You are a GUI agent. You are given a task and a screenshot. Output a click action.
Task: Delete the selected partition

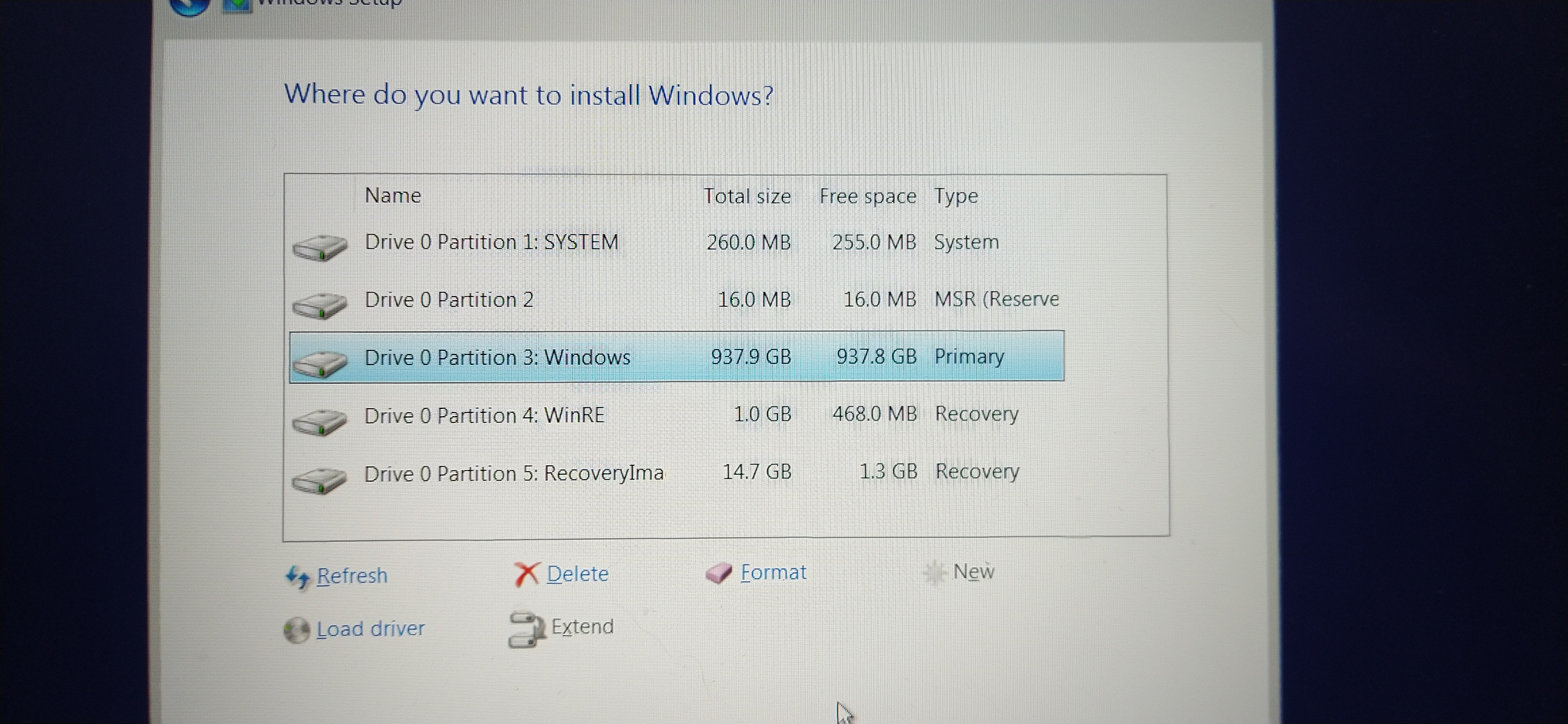click(576, 574)
